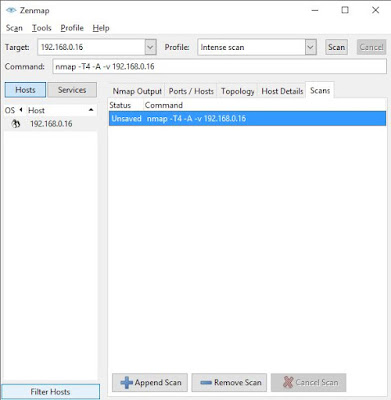Click the greyed Cancel button

[x=371, y=47]
